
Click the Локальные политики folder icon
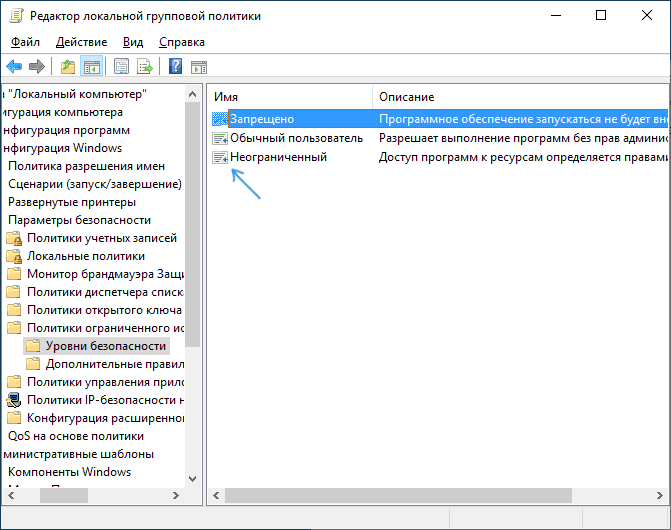[14, 256]
